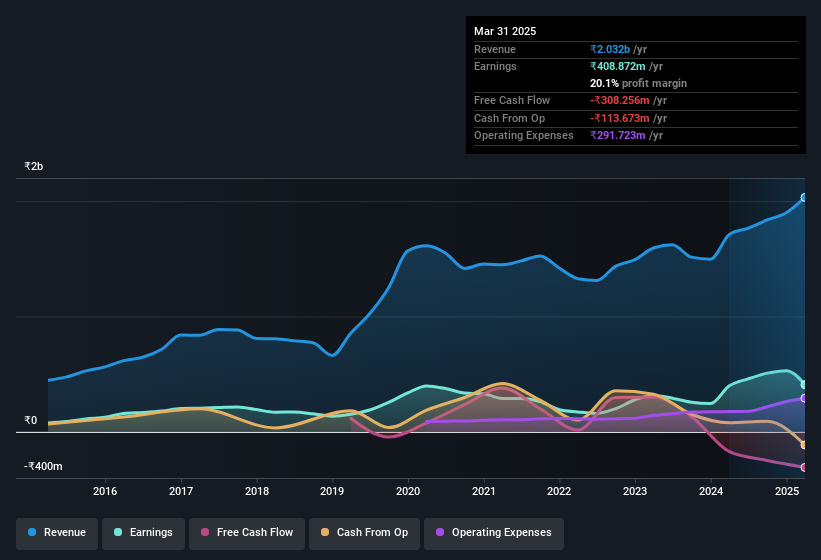Select the Operating Expenses endpoint marker

804,399
